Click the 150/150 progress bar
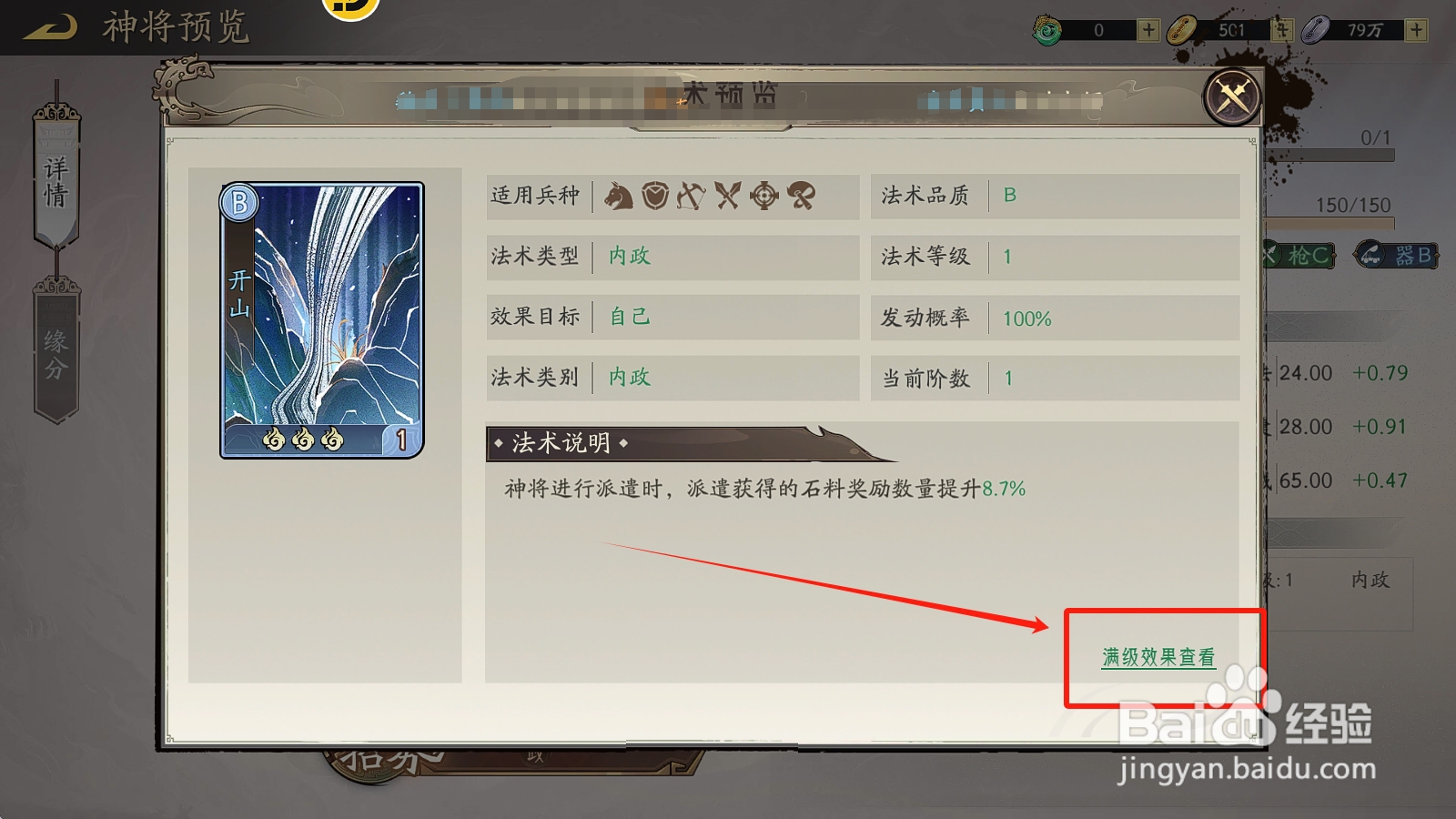The height and width of the screenshot is (819, 1456). tap(1330, 222)
